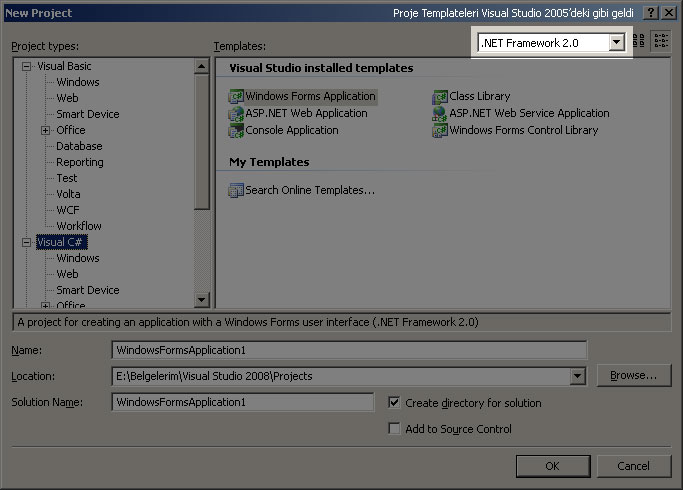Select Smart Device under Visual Basic
The image size is (683, 490).
(x=87, y=114)
